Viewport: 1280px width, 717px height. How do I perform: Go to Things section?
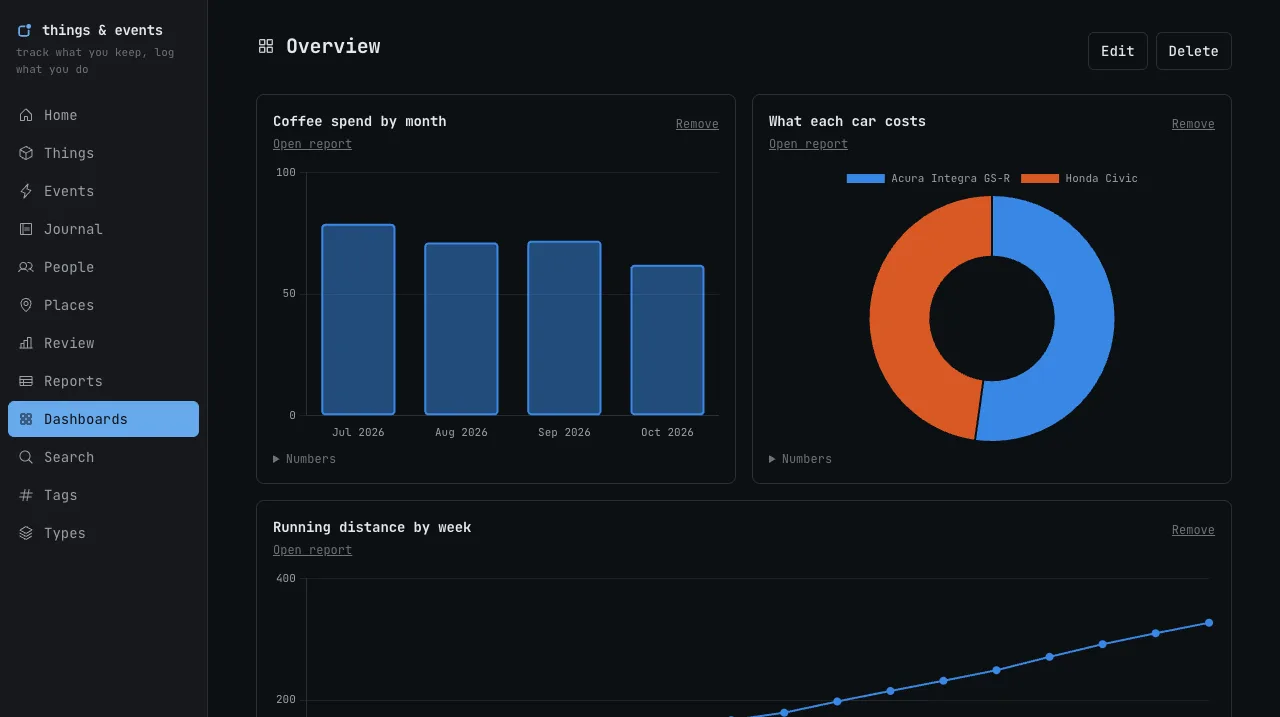point(103,153)
